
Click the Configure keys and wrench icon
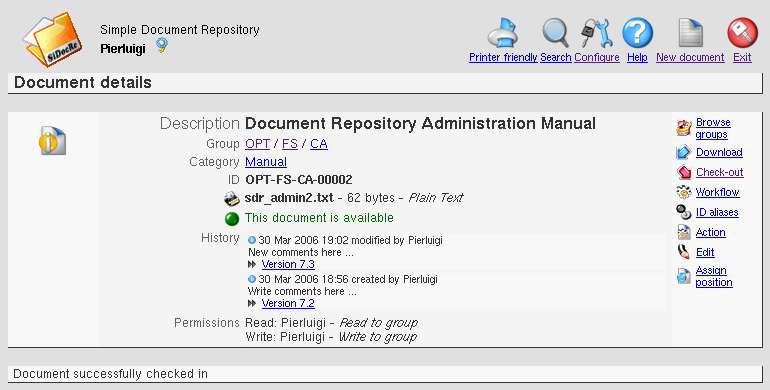point(597,33)
